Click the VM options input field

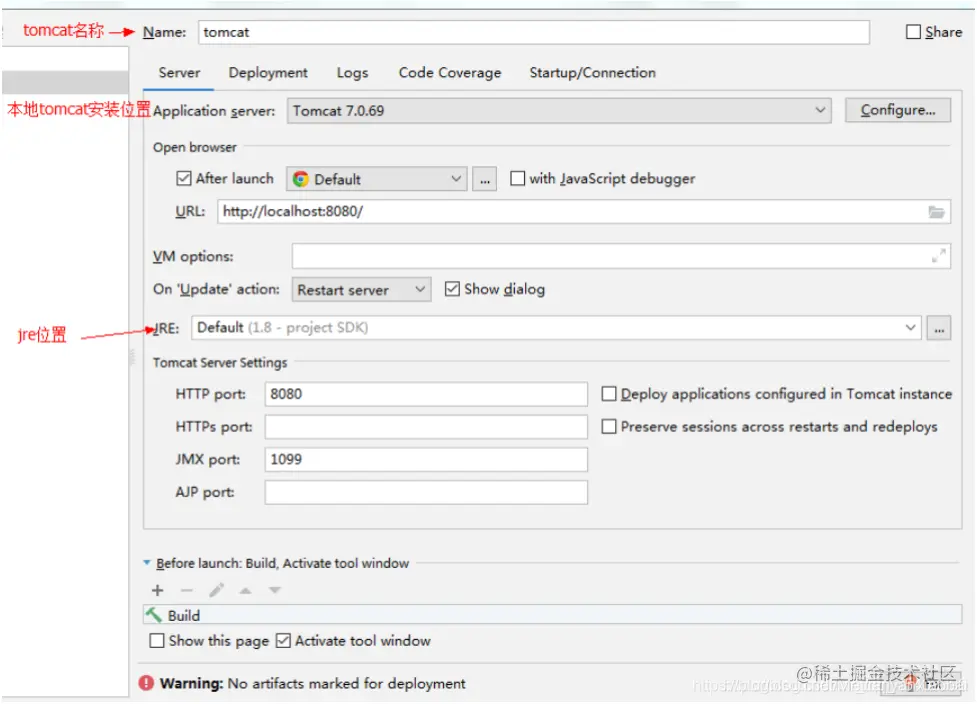621,255
